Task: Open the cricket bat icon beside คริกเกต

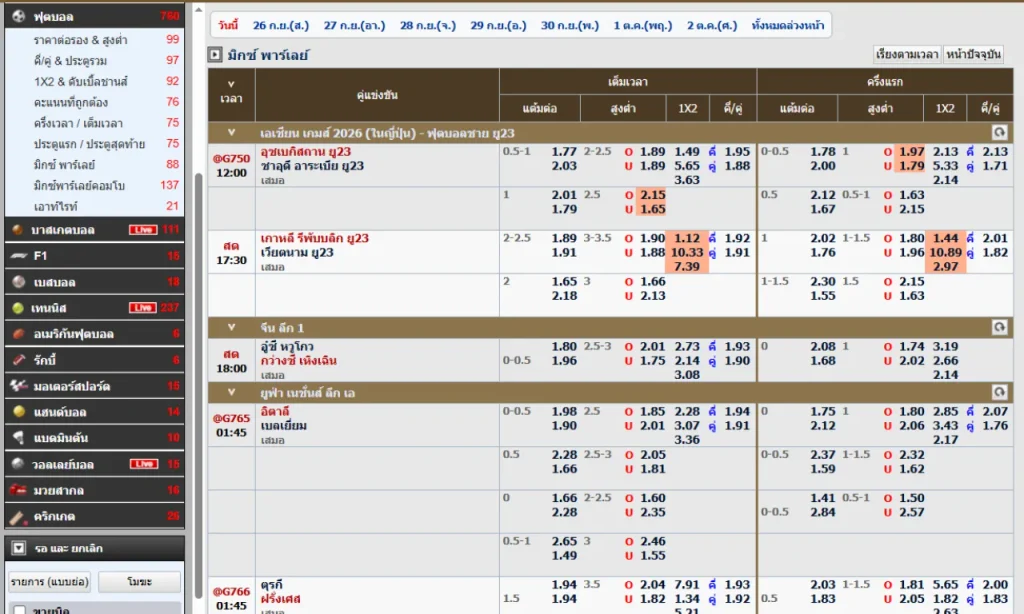Action: 18,517
